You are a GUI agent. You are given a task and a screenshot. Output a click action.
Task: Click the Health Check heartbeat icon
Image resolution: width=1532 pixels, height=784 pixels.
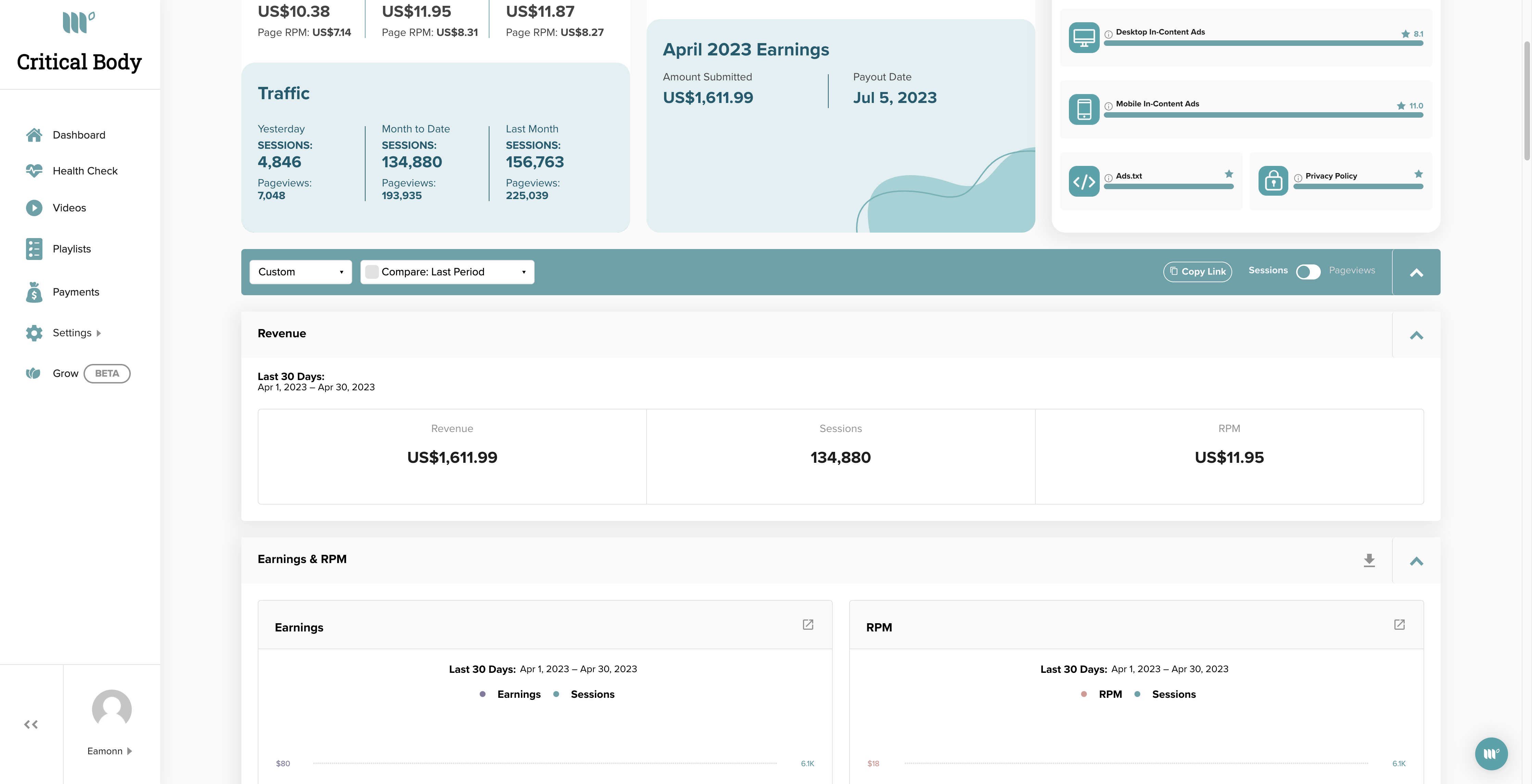click(x=35, y=171)
